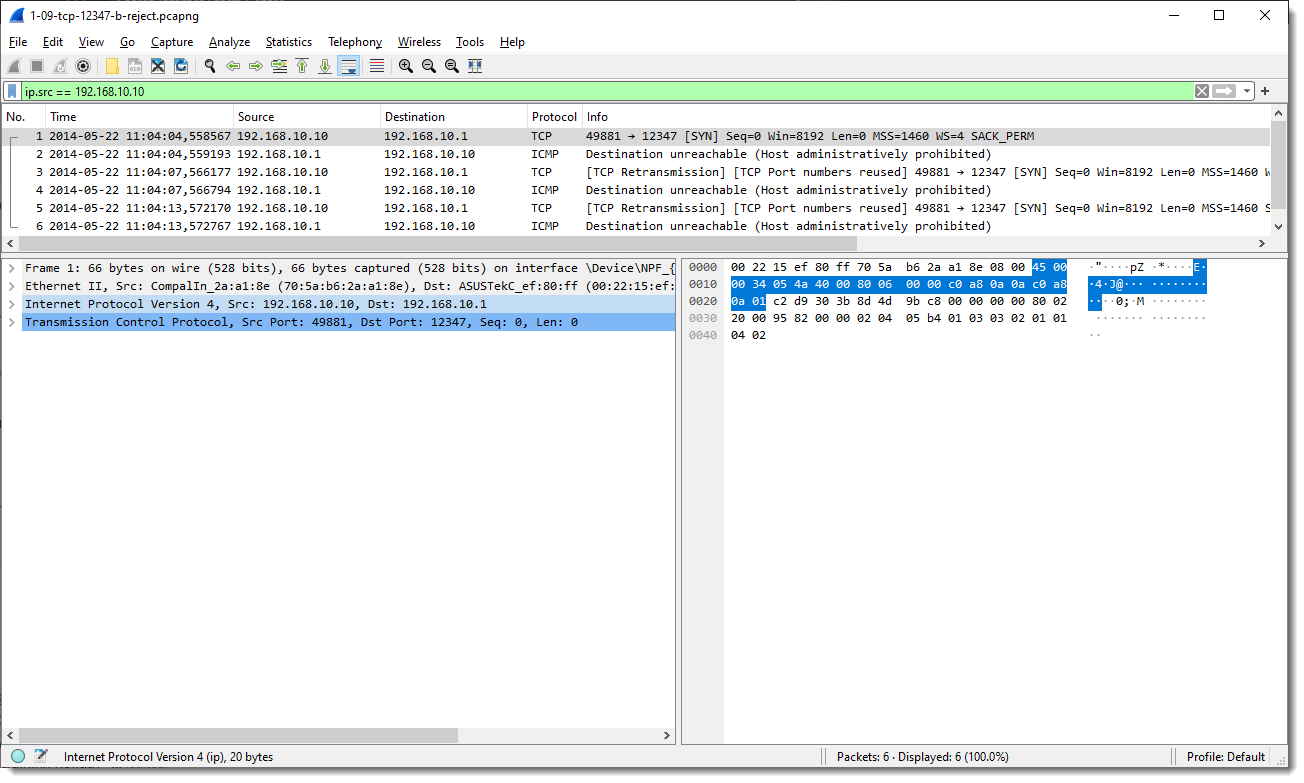Click the save capture file icon
This screenshot has width=1304, height=783.
(x=135, y=66)
